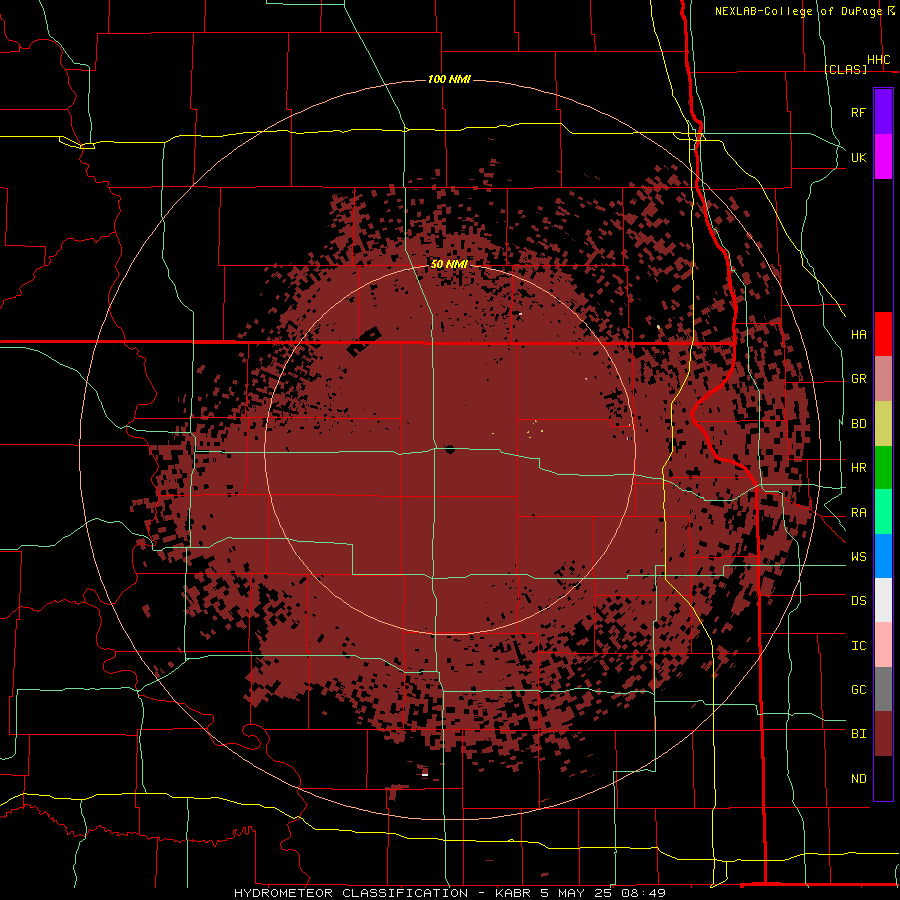Click the '[CLAS]' units label
Viewport: 900px width, 900px height.
pyautogui.click(x=845, y=69)
